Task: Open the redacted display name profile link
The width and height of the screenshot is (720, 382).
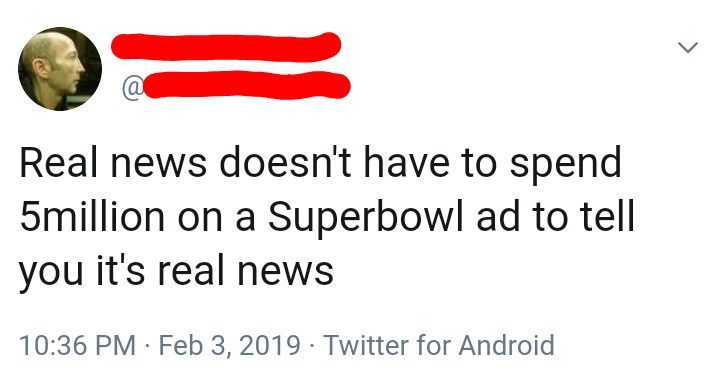Action: [x=226, y=46]
